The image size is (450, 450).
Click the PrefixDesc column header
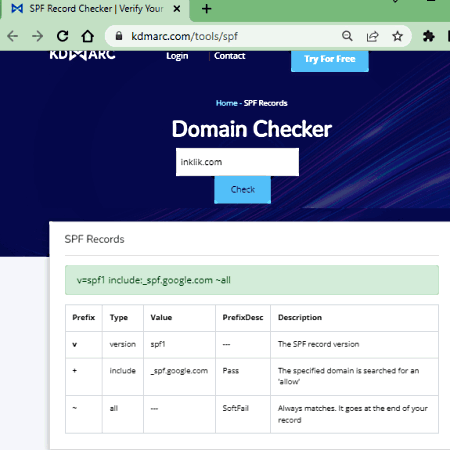pyautogui.click(x=243, y=317)
